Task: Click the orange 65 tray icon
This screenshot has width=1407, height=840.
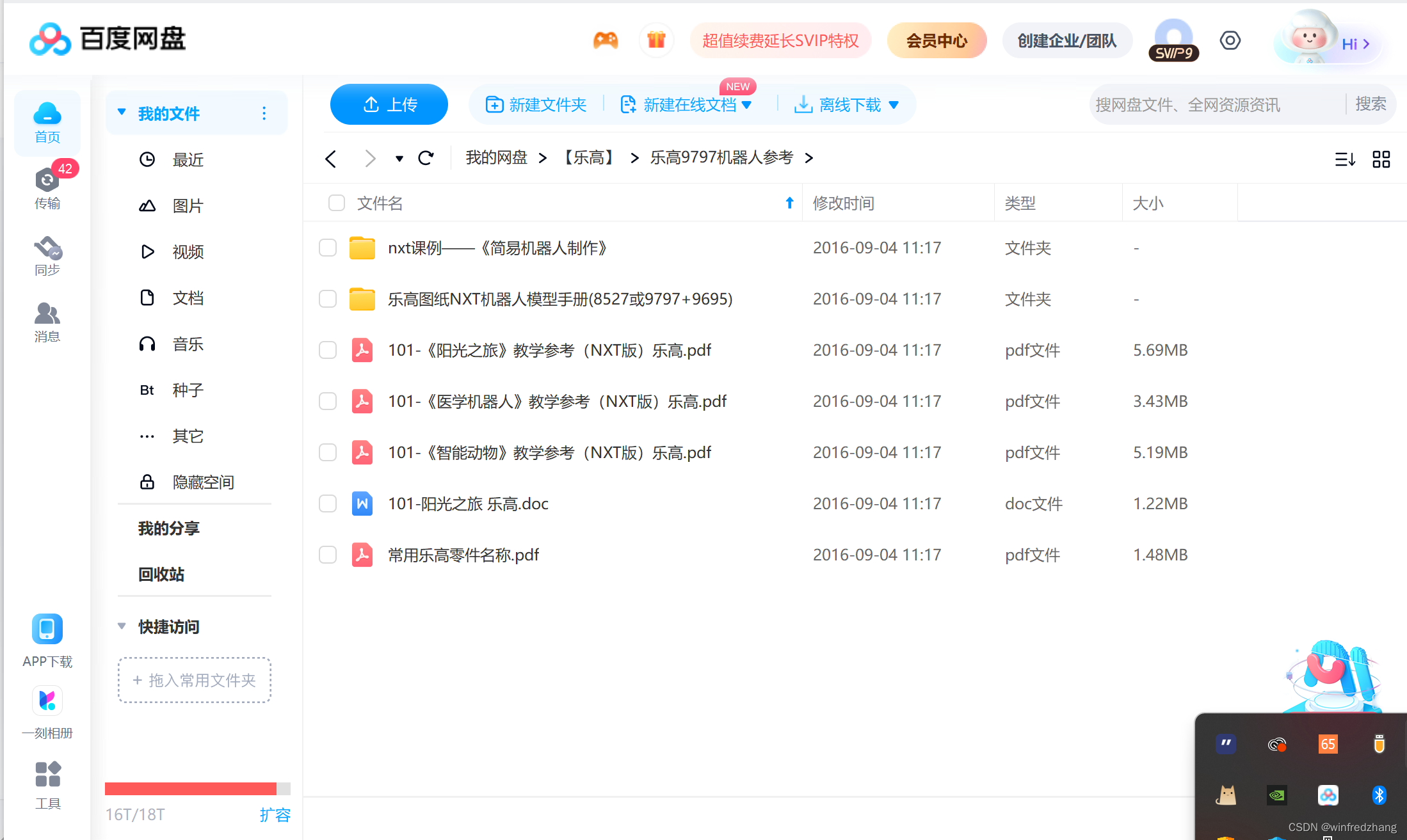Action: pos(1328,744)
